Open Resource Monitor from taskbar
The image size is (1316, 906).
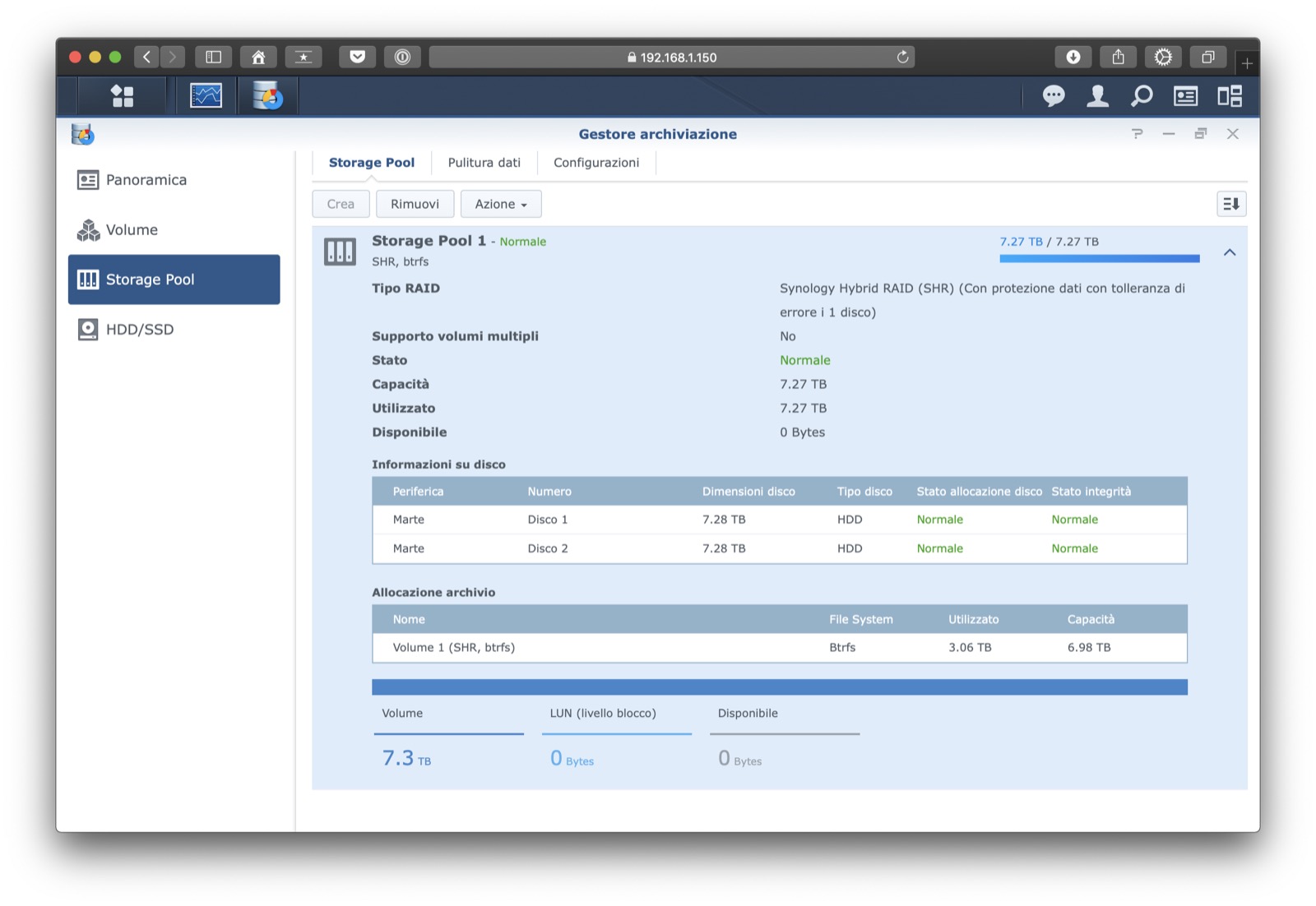coord(206,96)
